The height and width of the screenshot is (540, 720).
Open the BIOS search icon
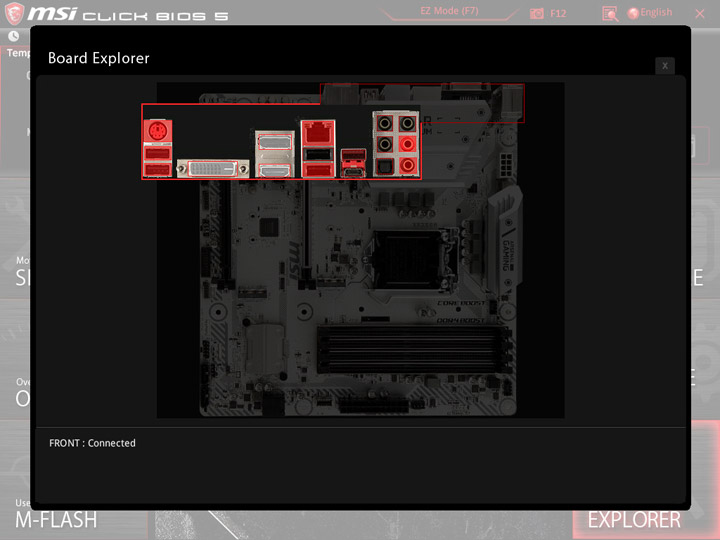tap(610, 14)
